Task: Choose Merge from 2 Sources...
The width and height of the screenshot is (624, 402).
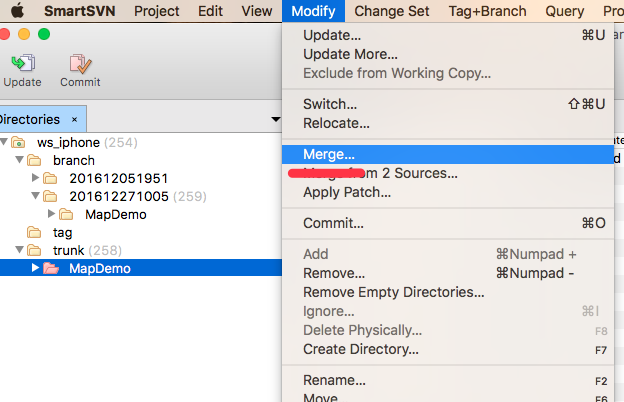Action: click(448, 174)
